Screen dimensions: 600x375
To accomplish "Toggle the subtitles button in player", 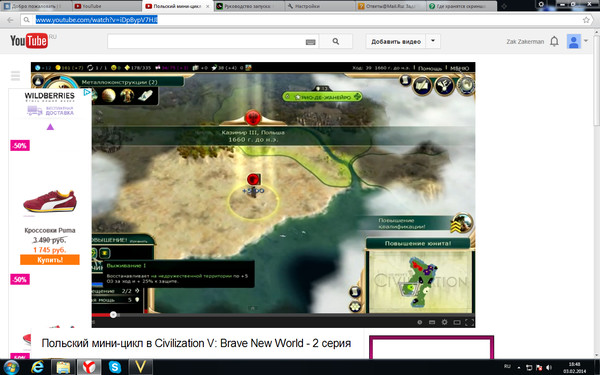I will coord(432,322).
